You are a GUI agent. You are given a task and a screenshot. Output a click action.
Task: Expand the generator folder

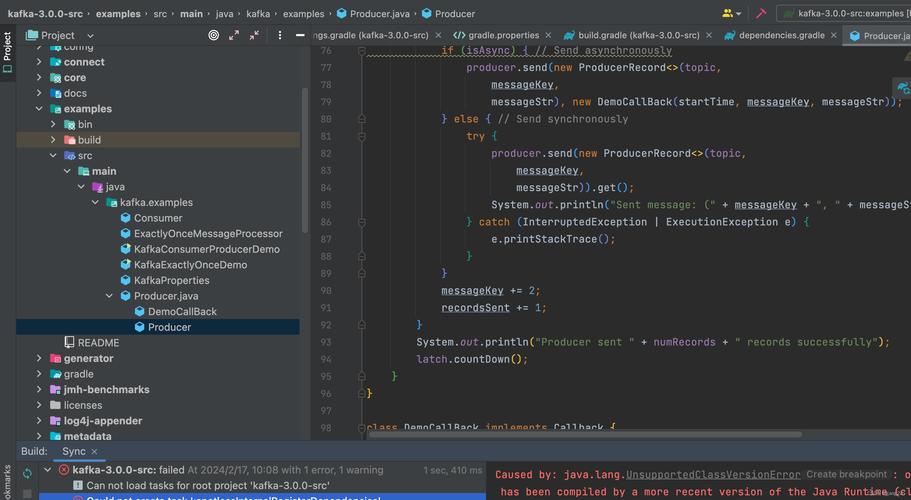click(39, 358)
